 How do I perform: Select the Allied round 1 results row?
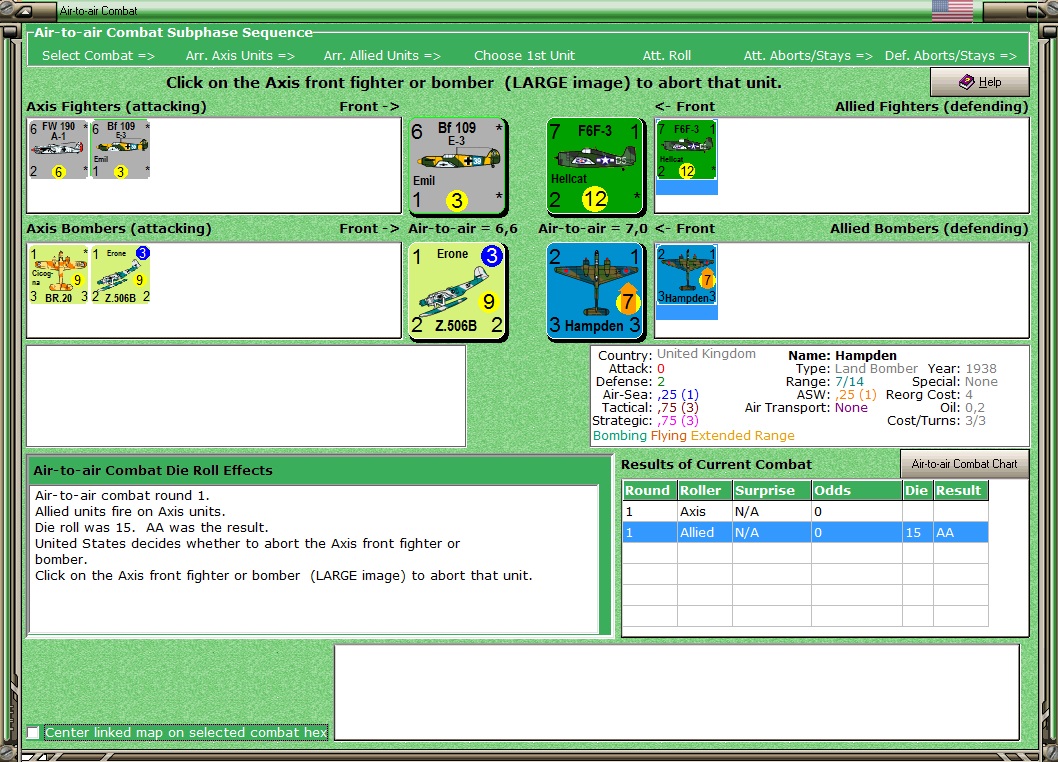[x=805, y=533]
